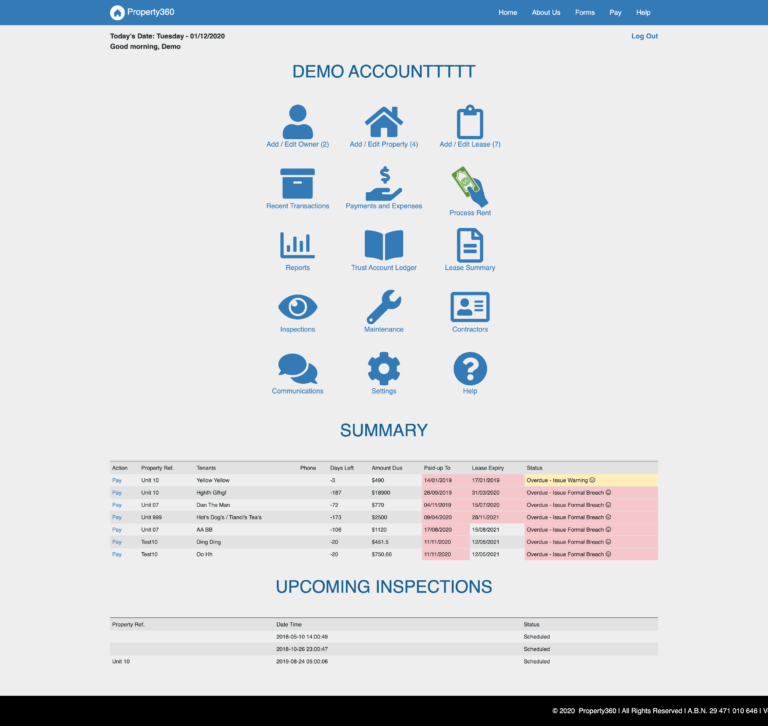
Task: Open the Settings gear icon
Action: tap(384, 369)
